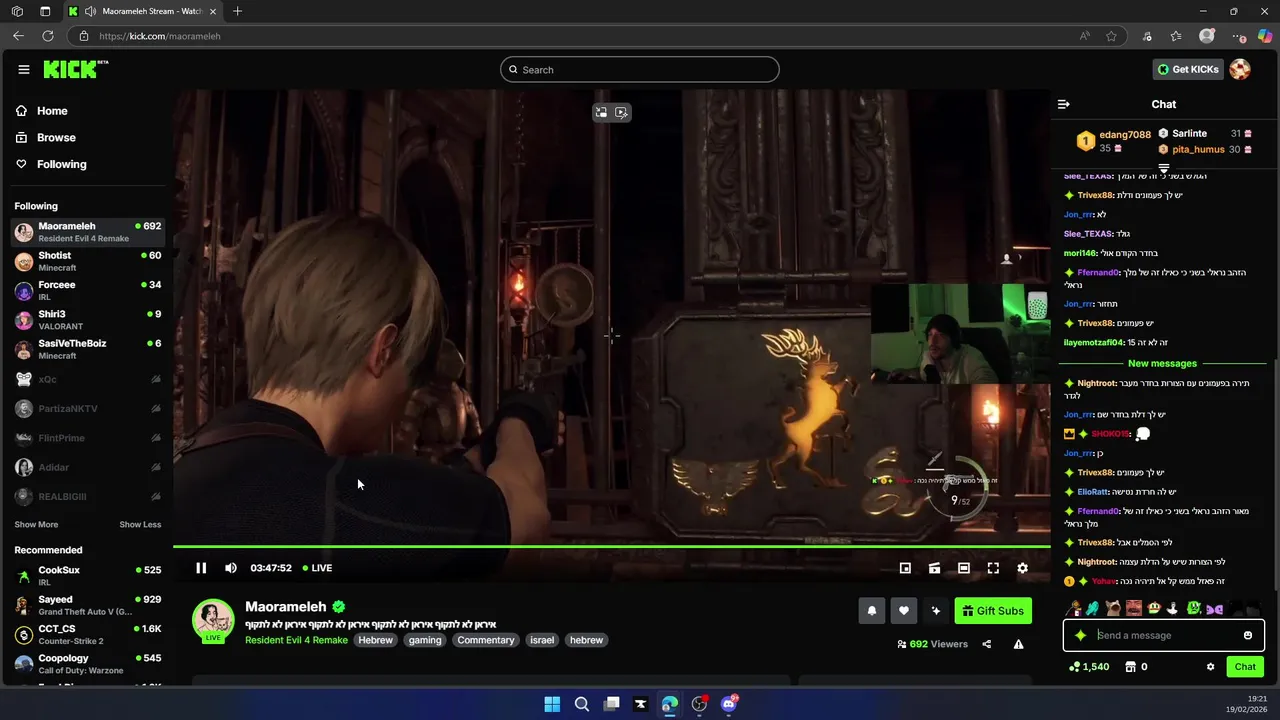The width and height of the screenshot is (1280, 720).
Task: Open the hamburger sidebar menu
Action: point(23,69)
